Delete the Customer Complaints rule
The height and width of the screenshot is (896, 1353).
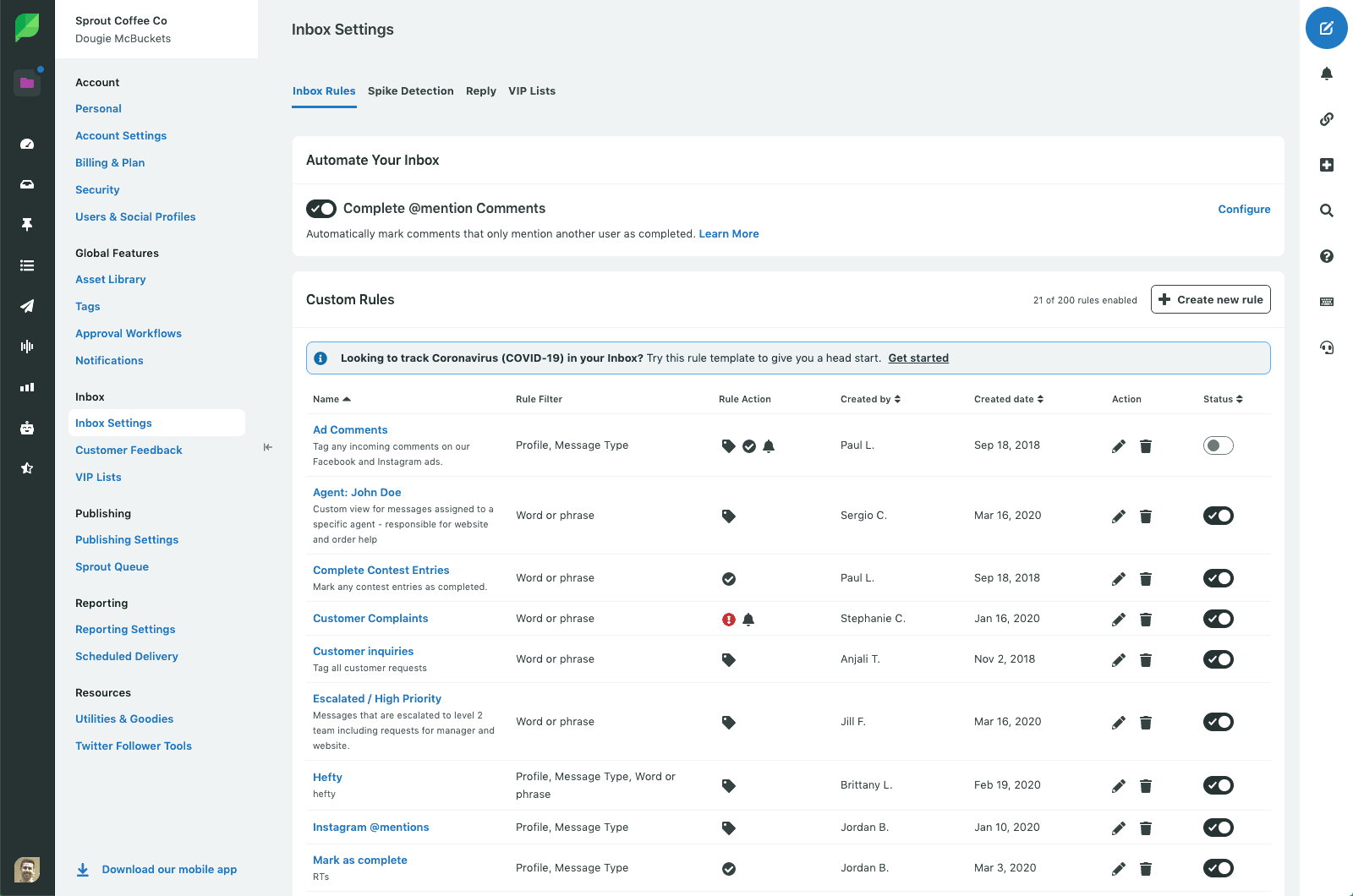coord(1145,620)
